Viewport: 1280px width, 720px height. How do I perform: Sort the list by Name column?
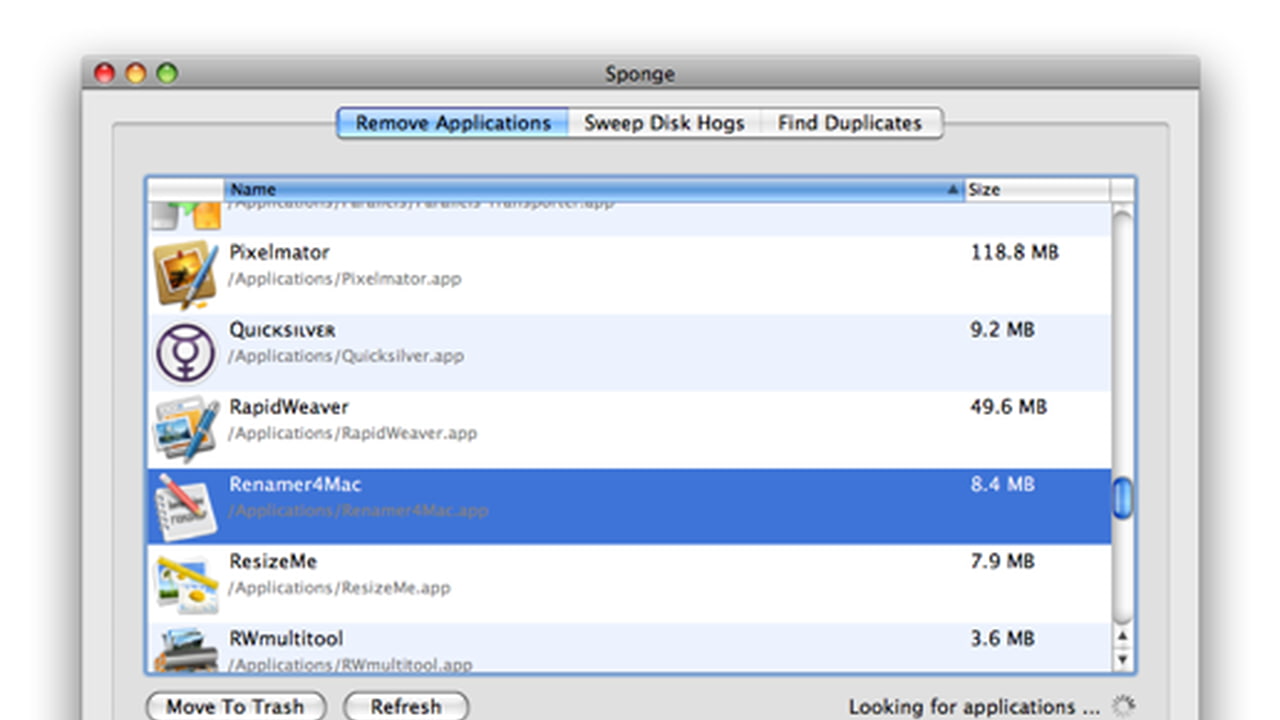594,189
